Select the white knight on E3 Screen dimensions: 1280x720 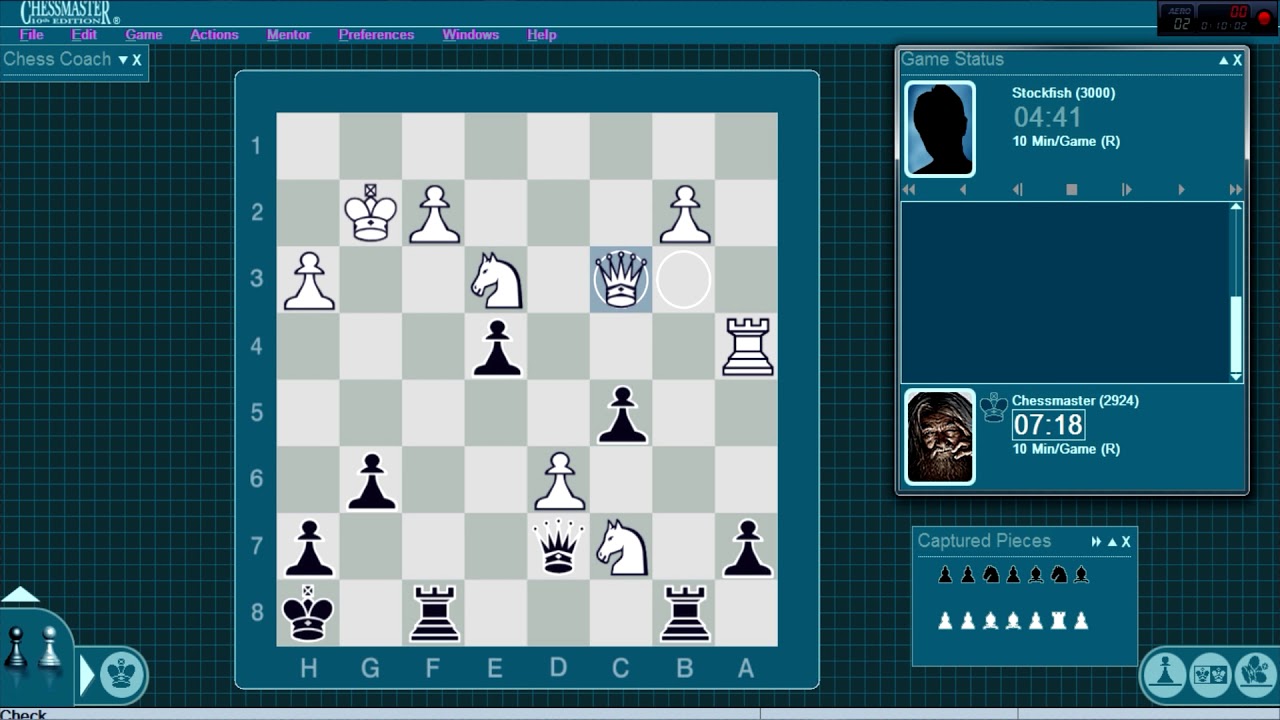(497, 279)
